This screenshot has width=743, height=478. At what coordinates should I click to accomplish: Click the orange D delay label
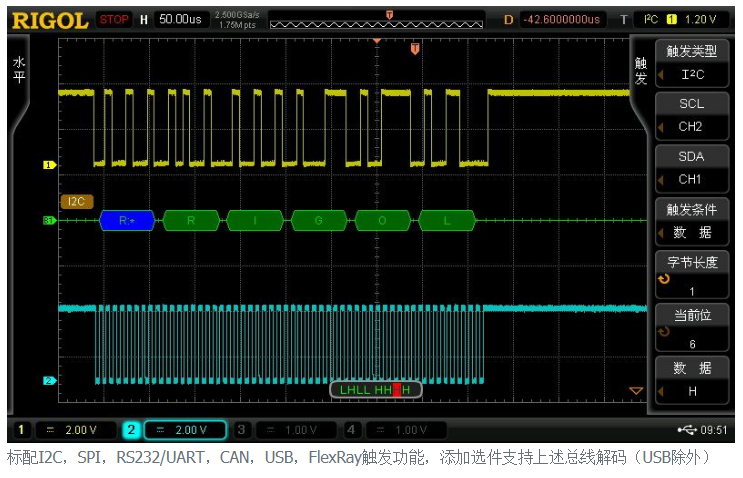(508, 20)
